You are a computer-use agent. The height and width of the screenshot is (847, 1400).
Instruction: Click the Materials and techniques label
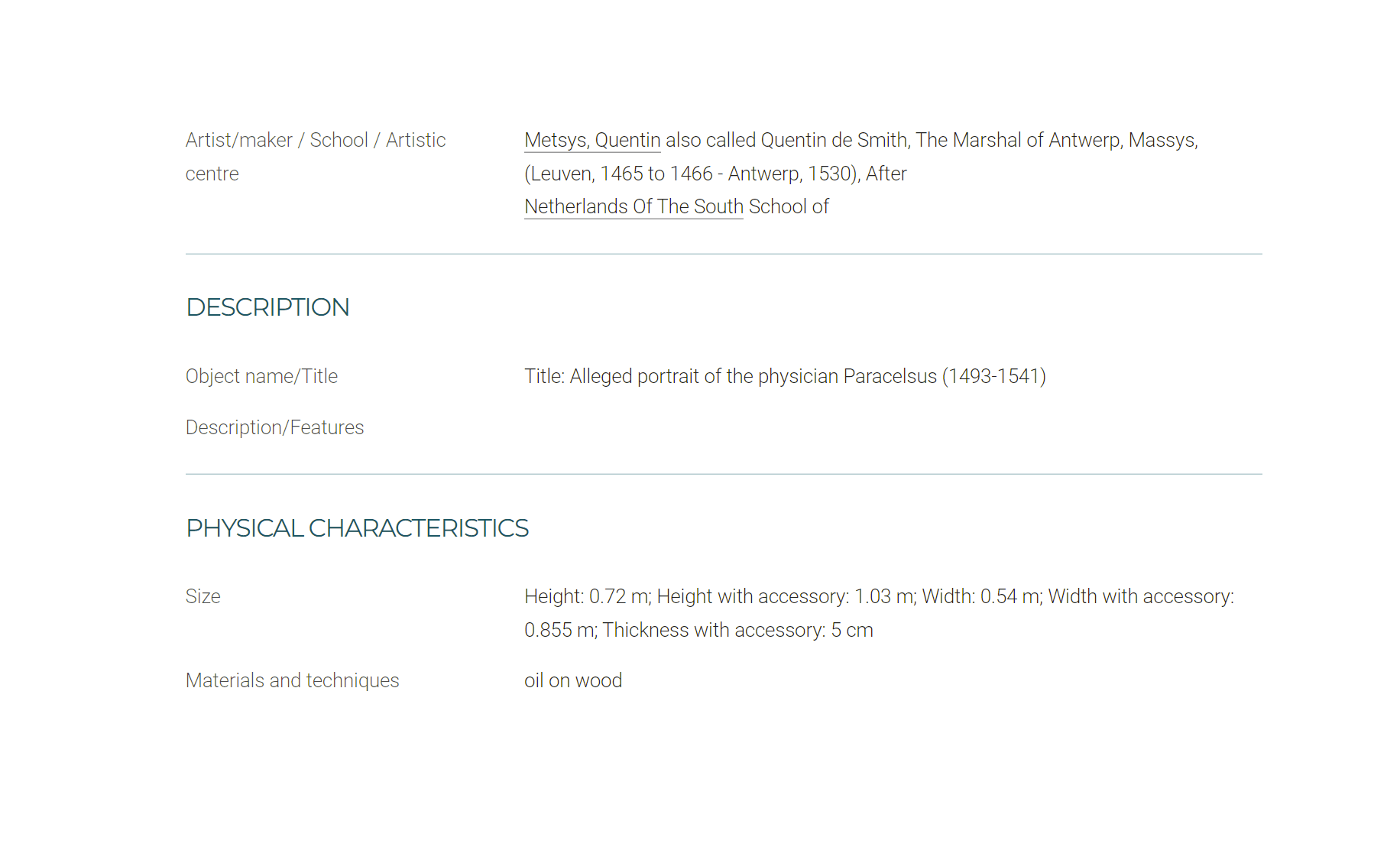[x=292, y=680]
